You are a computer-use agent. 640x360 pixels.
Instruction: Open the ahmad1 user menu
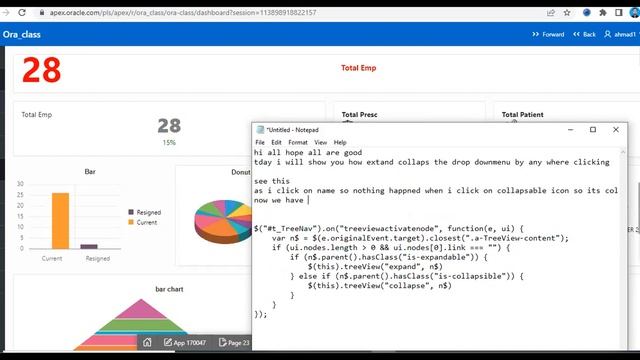click(621, 35)
